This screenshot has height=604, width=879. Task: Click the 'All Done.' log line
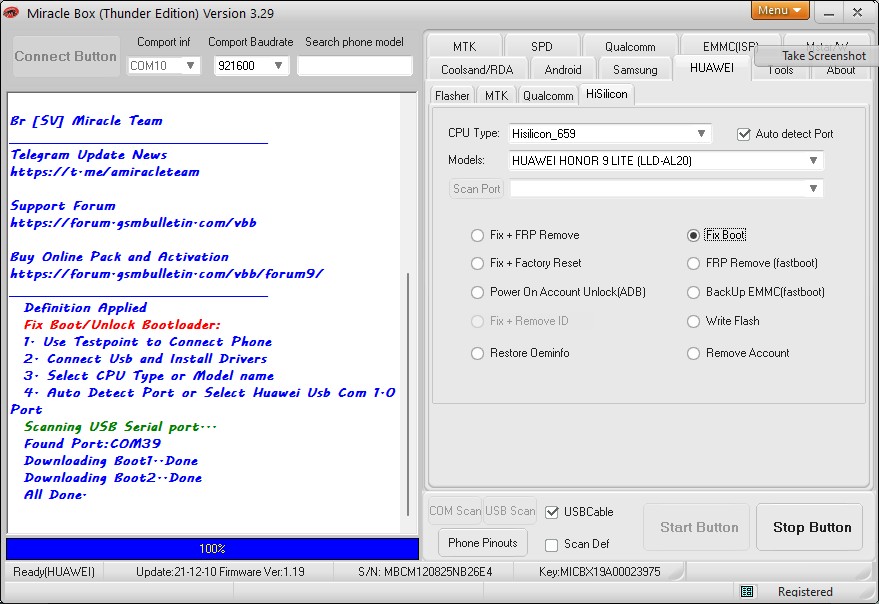click(x=55, y=495)
